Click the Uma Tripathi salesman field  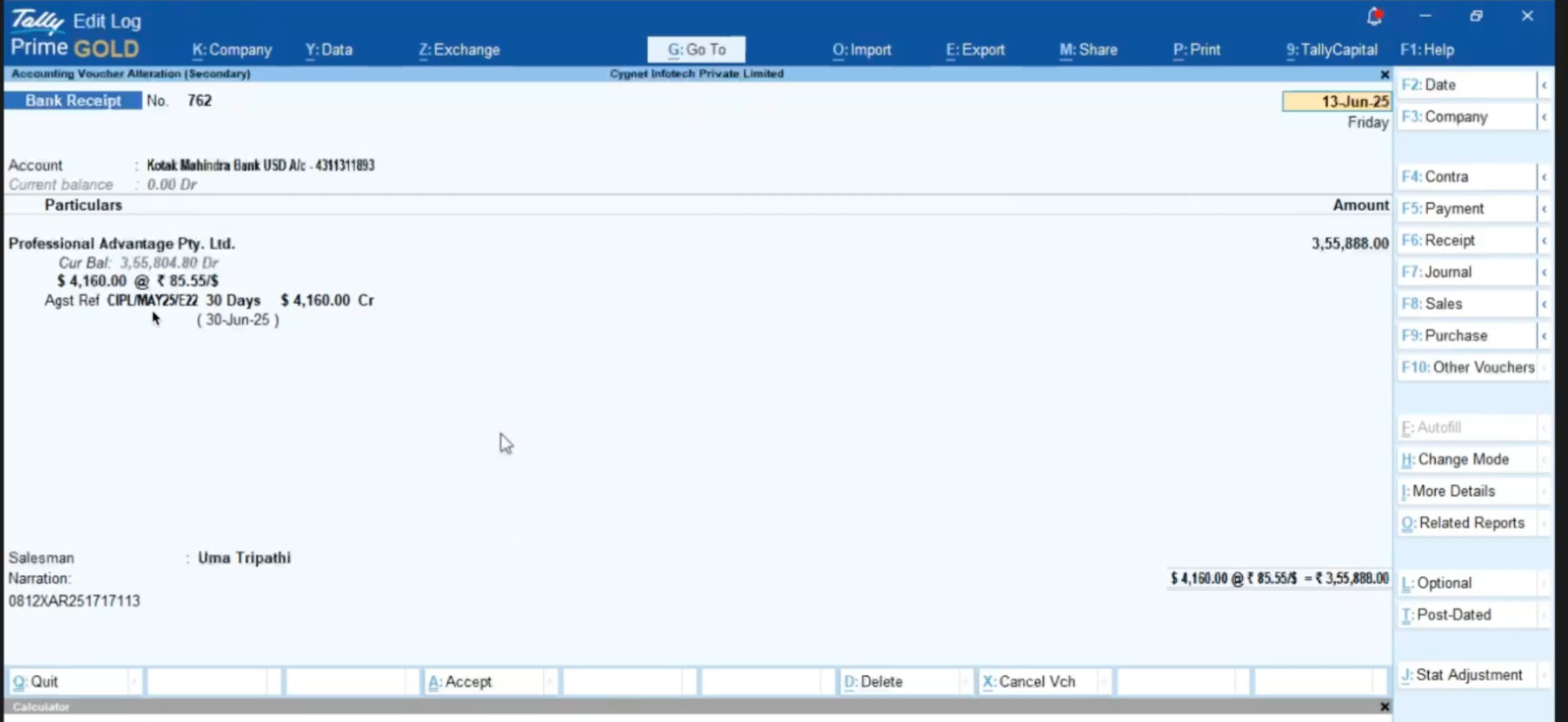(x=244, y=558)
